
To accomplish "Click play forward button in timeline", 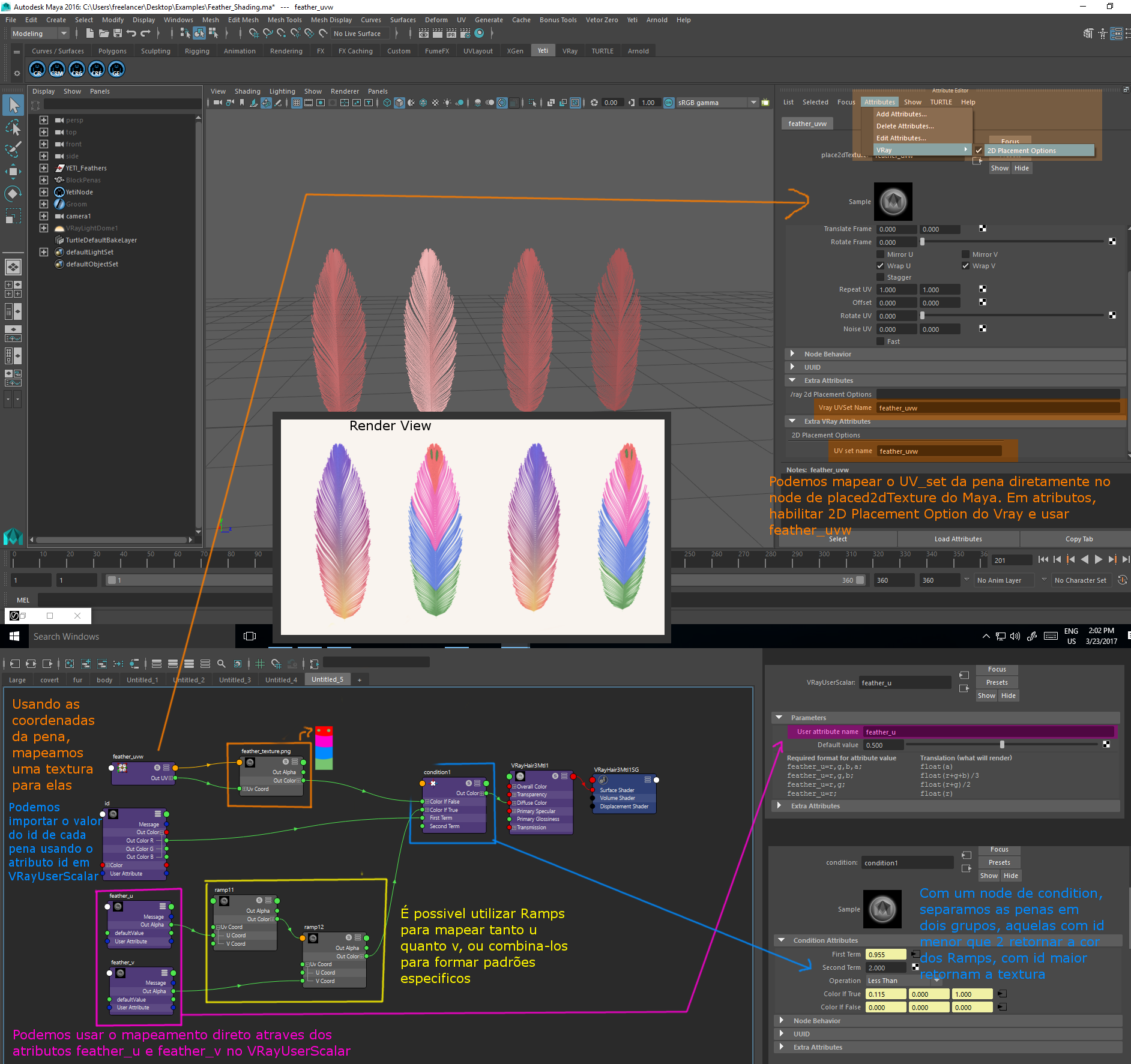I will coord(1099,559).
